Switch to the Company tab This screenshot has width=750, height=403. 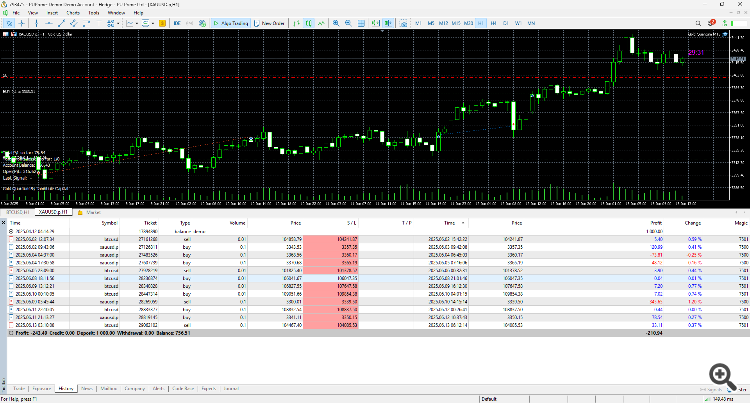click(x=134, y=389)
